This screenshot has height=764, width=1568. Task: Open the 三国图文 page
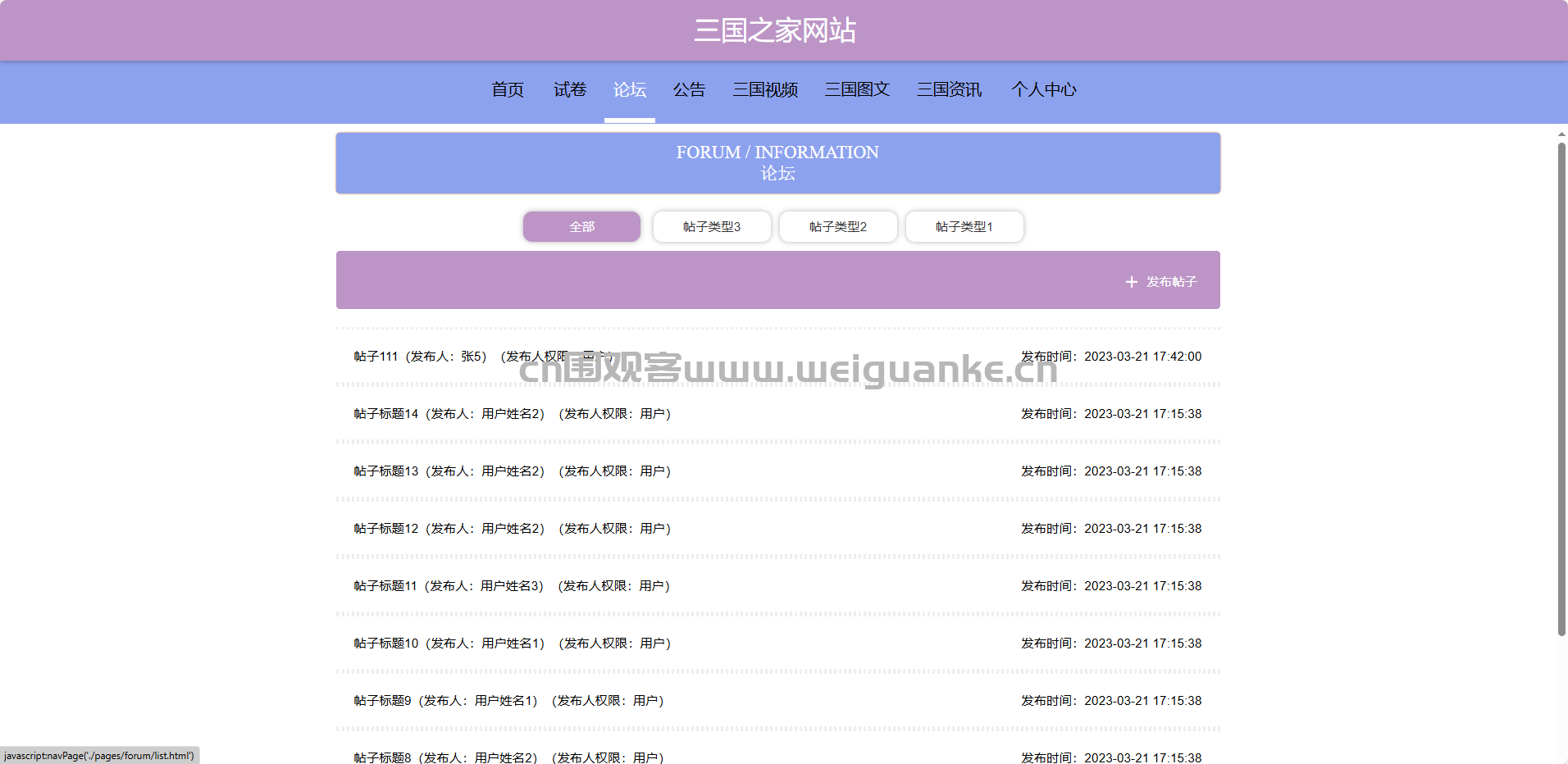(x=857, y=90)
